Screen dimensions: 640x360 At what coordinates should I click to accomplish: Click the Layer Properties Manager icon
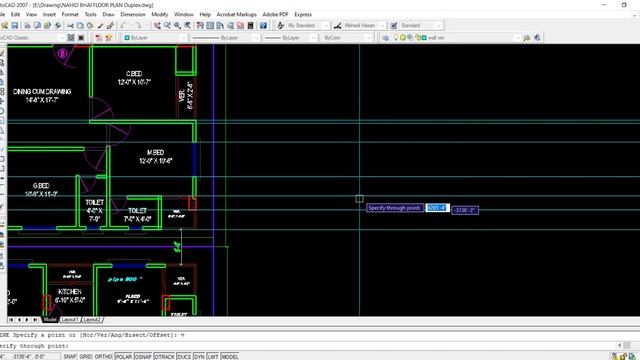386,38
